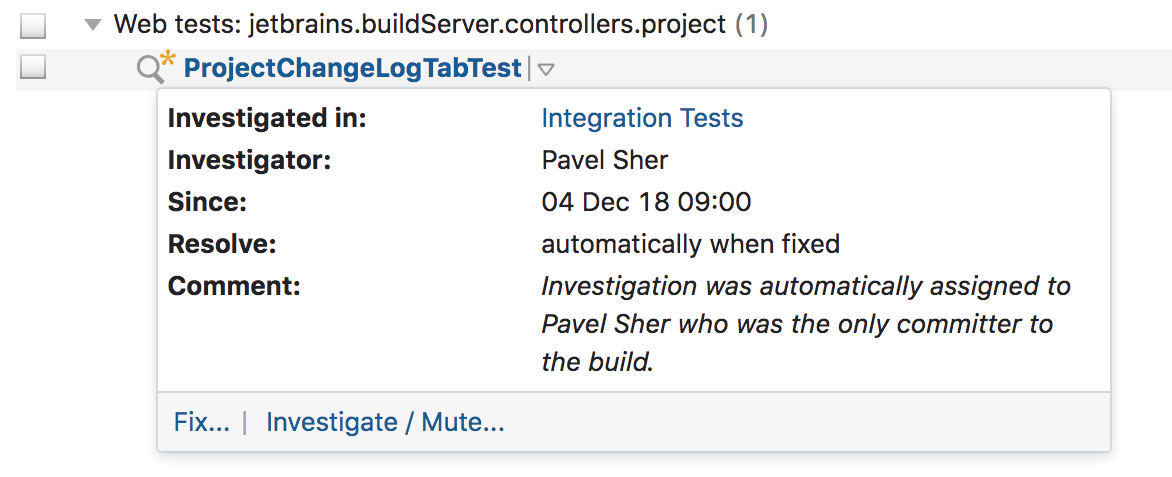Screen dimensions: 1172x477
Task: Choose Investigate / Mute... action
Action: [x=386, y=422]
